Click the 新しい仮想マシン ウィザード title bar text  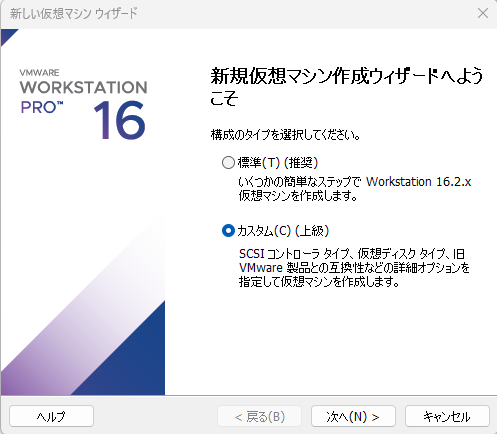point(74,13)
